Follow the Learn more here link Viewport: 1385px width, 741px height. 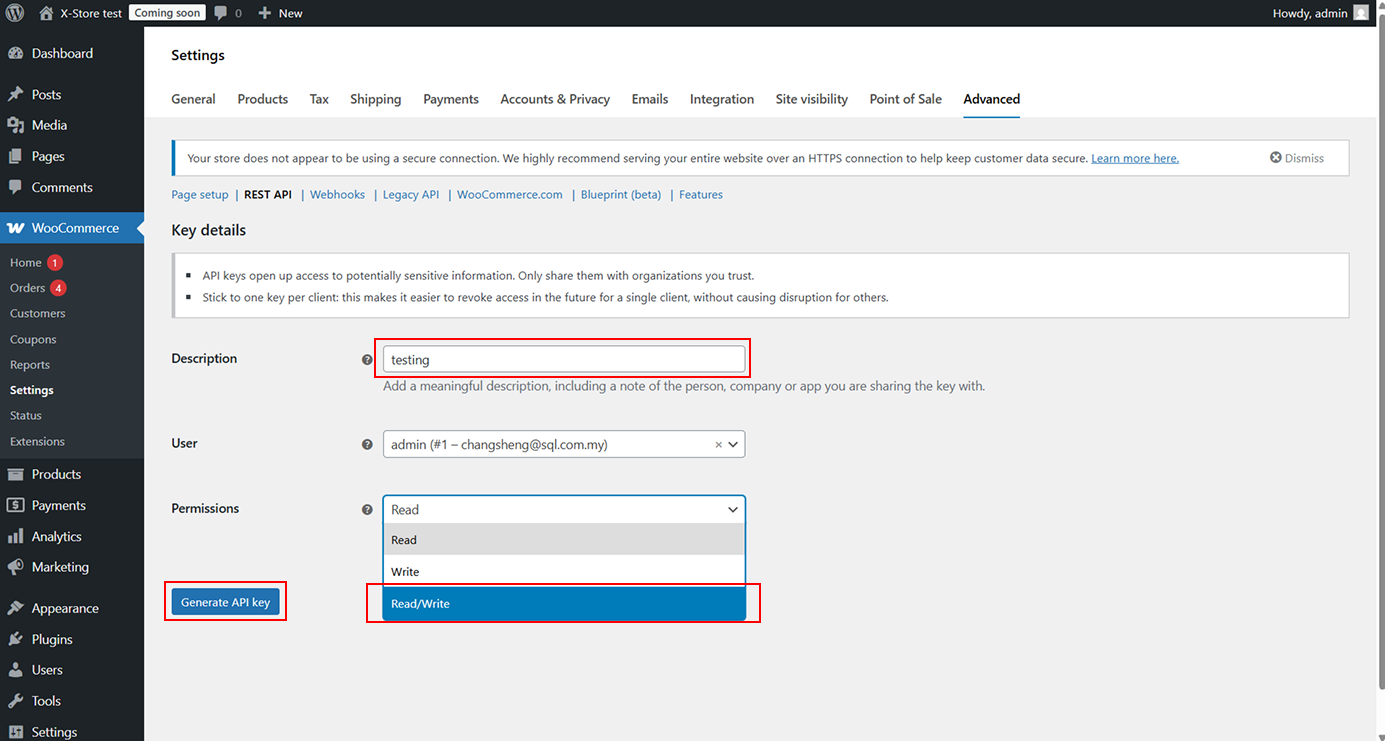[1134, 158]
